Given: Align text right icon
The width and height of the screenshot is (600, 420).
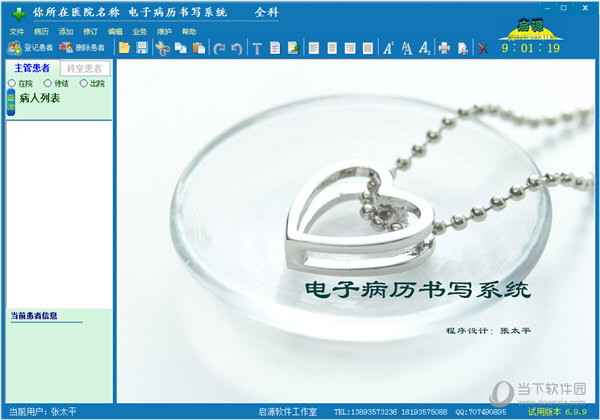Looking at the screenshot, I should point(350,48).
